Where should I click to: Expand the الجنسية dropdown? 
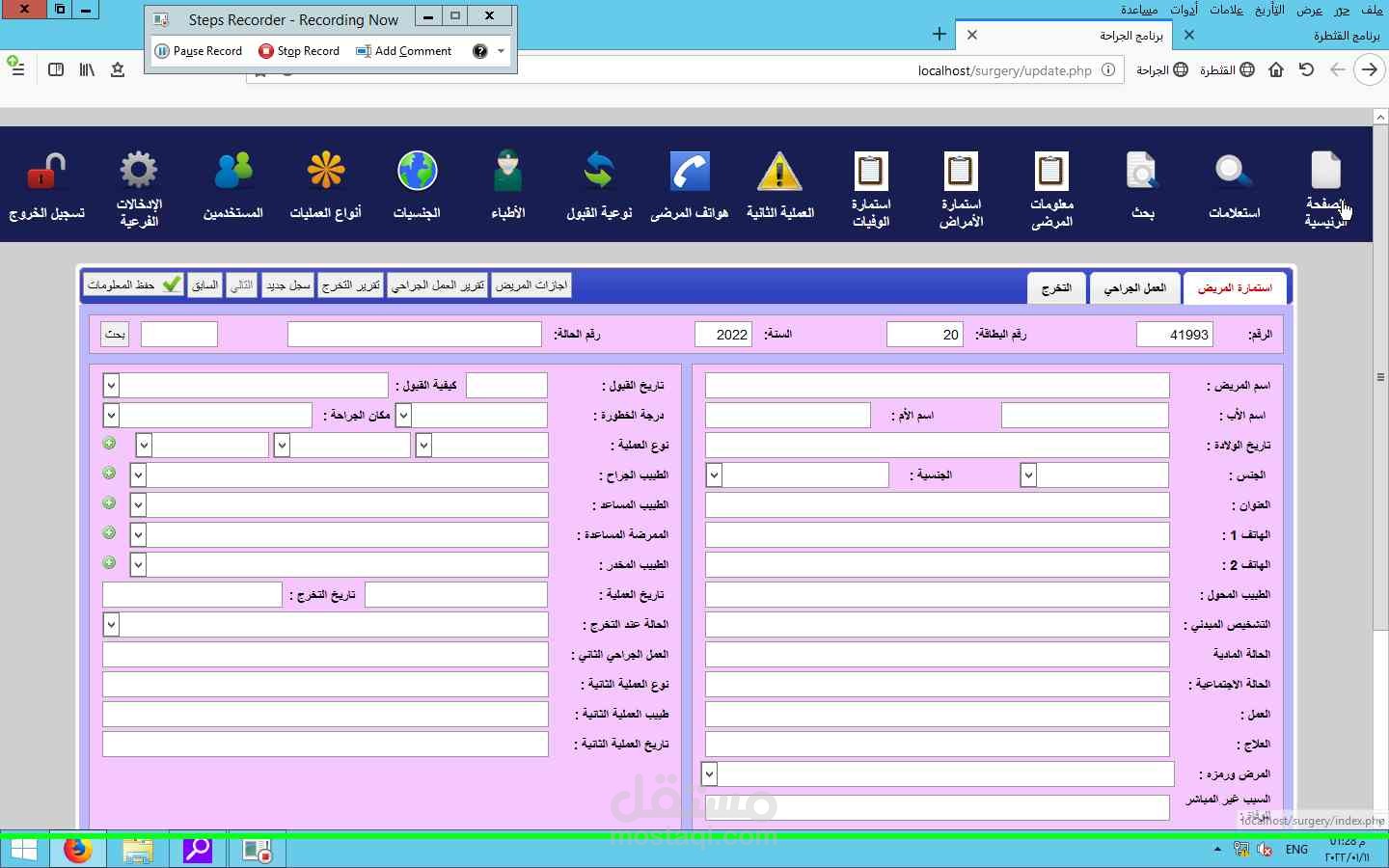click(714, 475)
